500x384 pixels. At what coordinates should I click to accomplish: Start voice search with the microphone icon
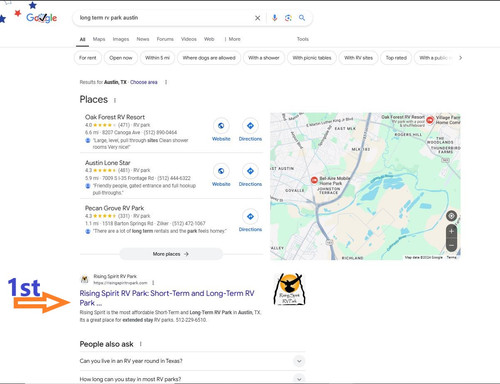(274, 18)
